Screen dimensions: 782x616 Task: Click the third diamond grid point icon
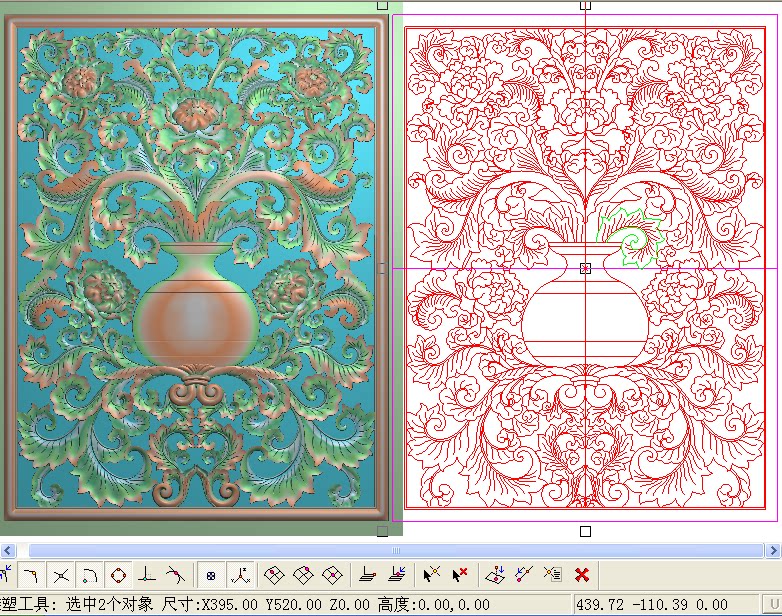(x=332, y=575)
